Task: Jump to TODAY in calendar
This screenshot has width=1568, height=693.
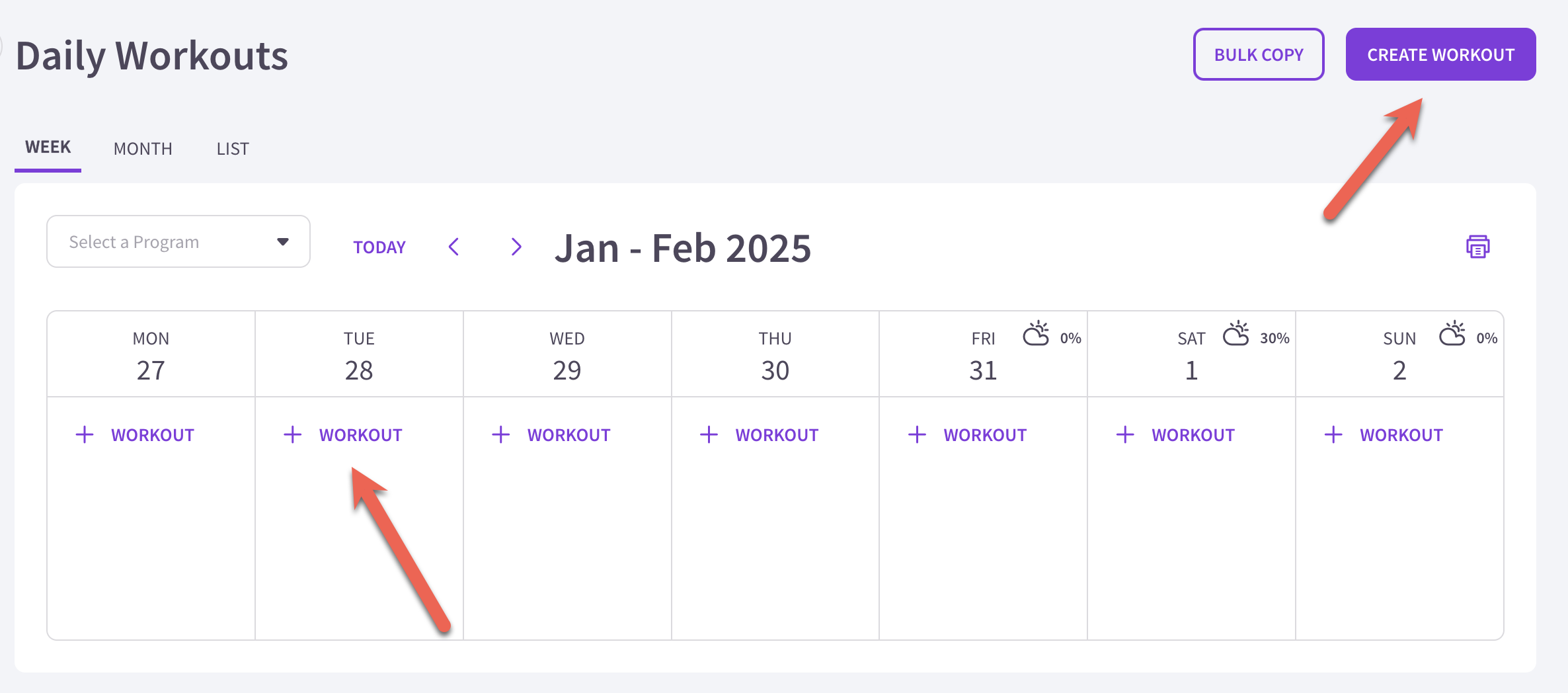Action: coord(379,247)
